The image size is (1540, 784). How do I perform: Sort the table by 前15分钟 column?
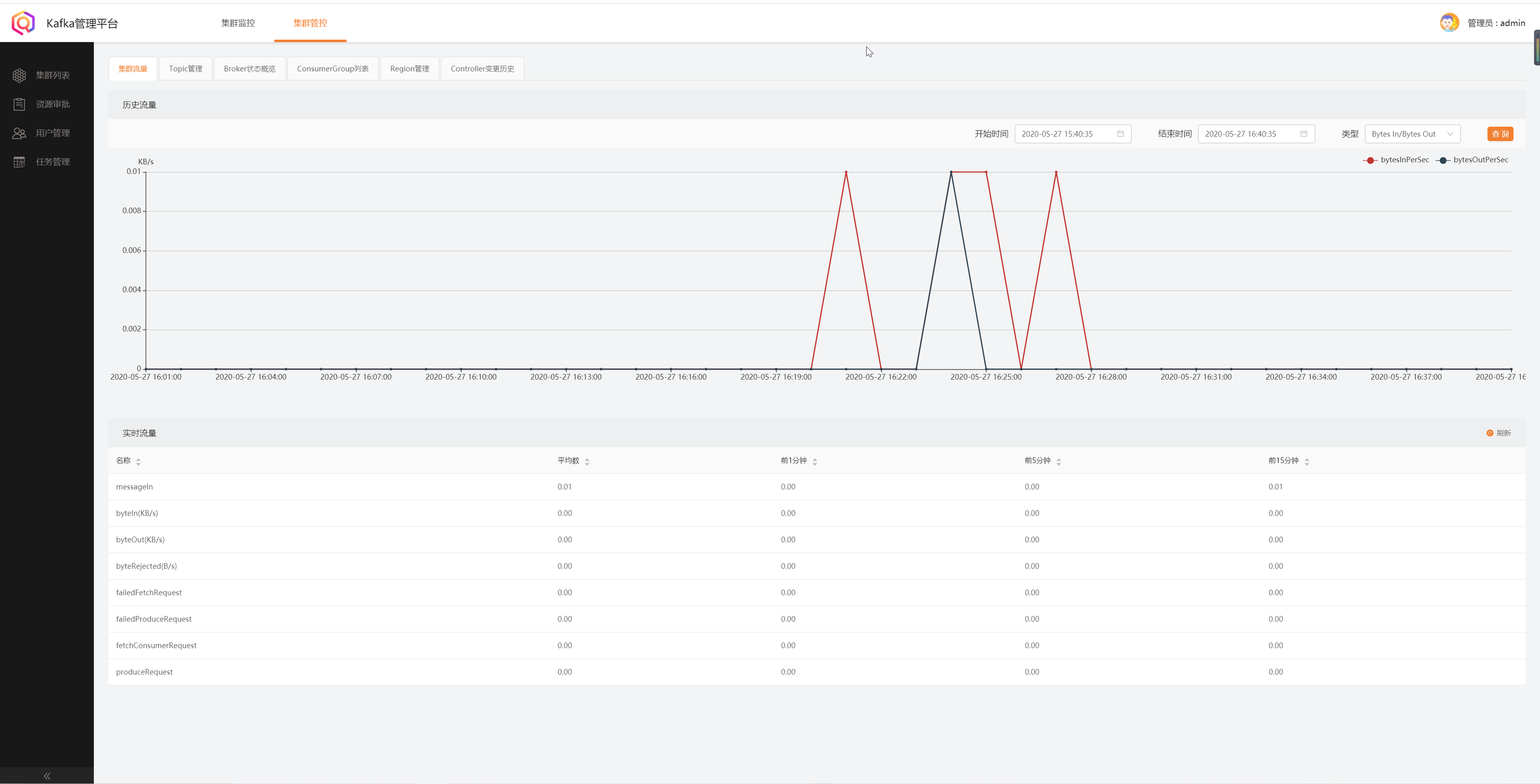click(x=1306, y=461)
